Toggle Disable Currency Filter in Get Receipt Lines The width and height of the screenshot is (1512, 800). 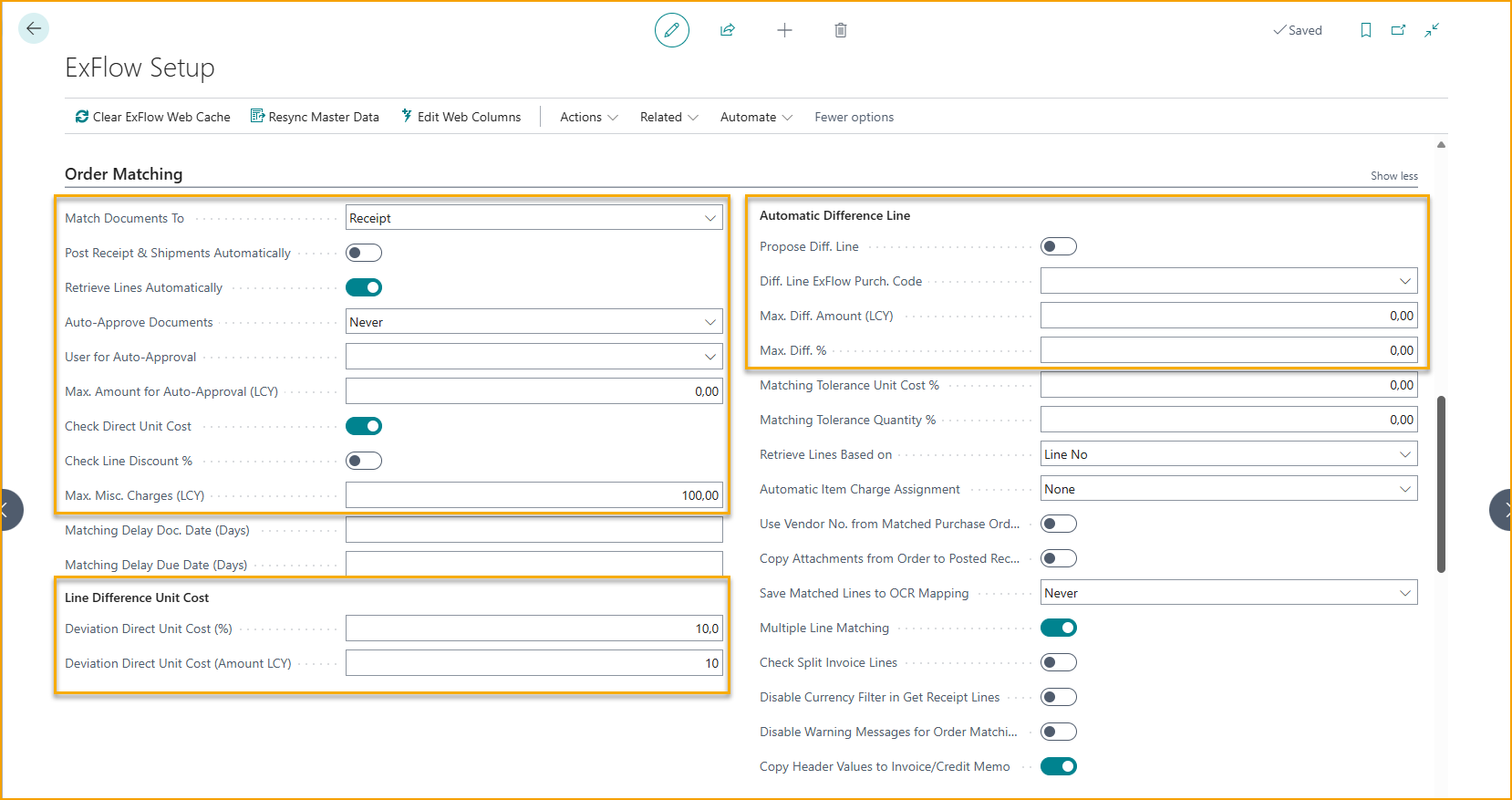[1059, 697]
